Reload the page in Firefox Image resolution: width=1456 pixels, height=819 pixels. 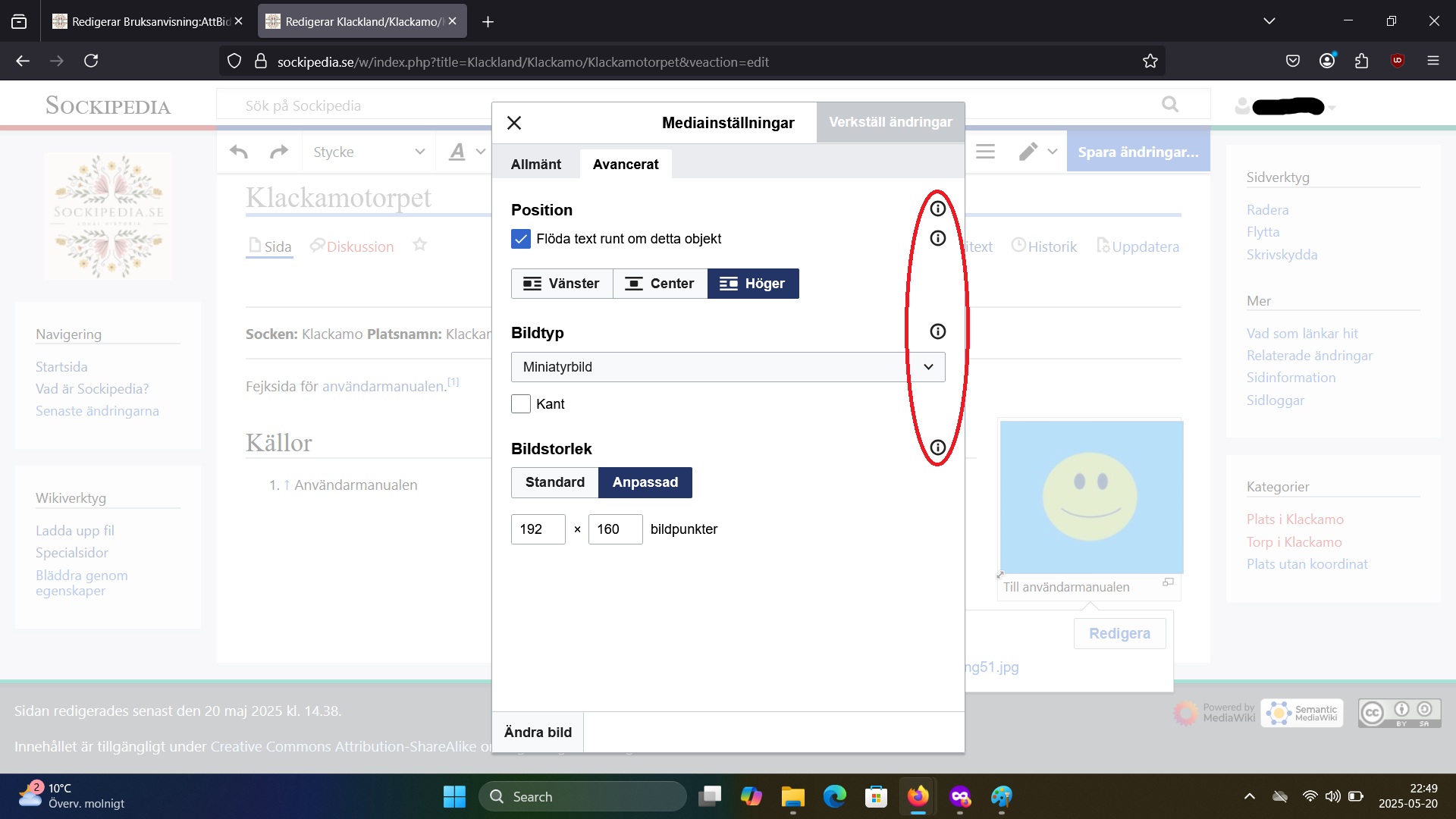tap(91, 61)
